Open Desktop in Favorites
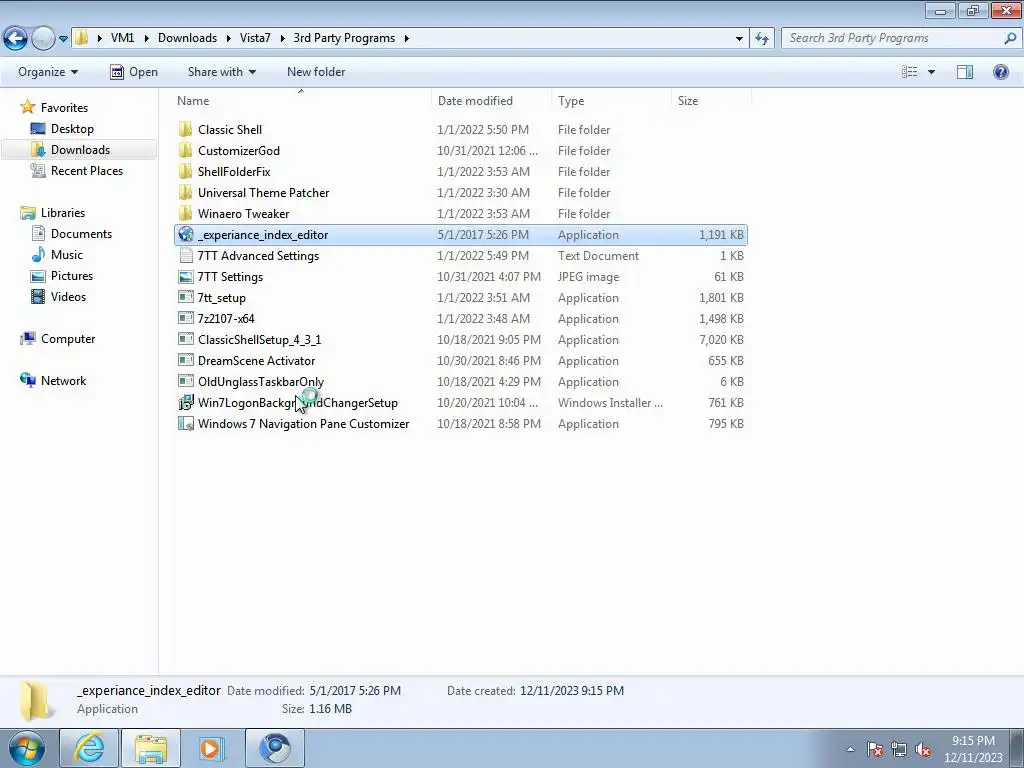 [x=72, y=129]
